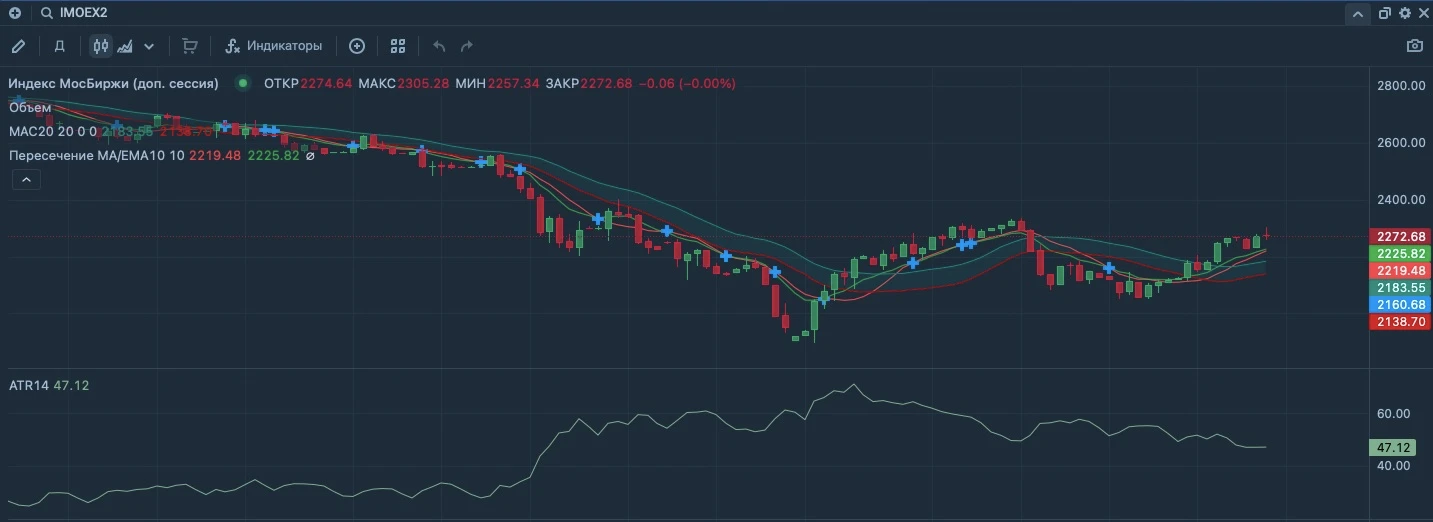Select the ATR14 indicator label

click(x=28, y=385)
